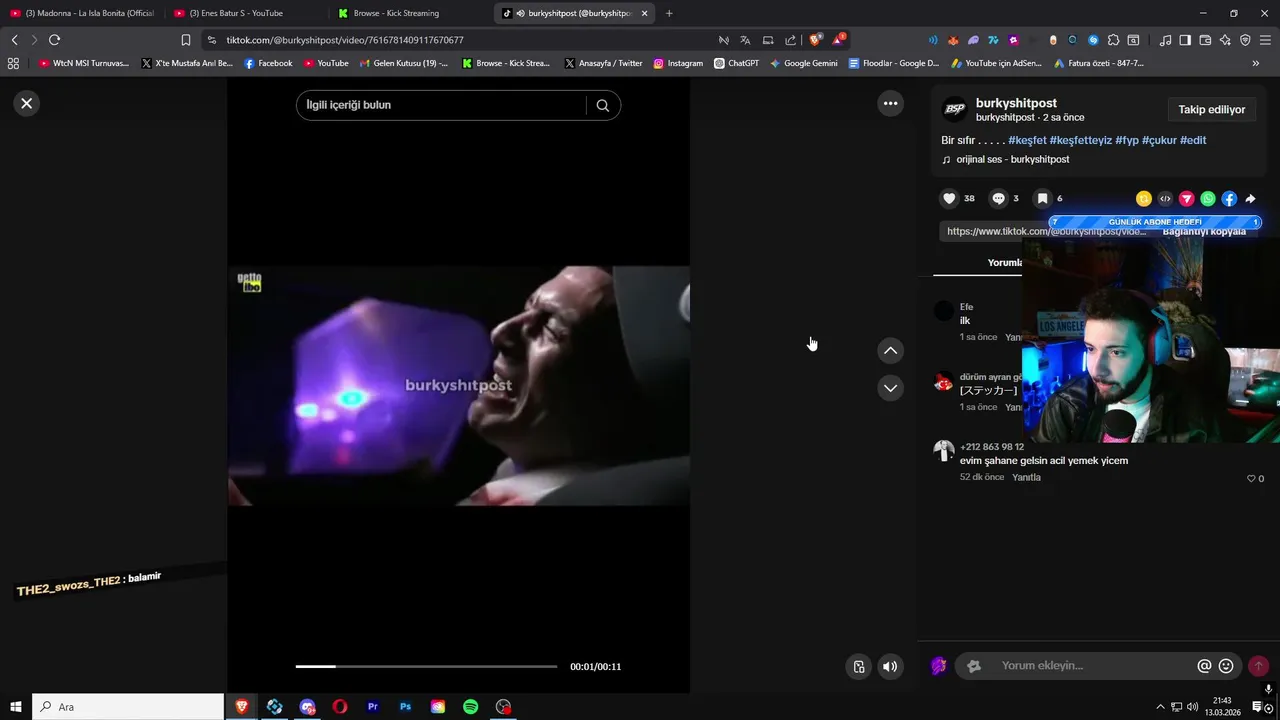Switch to the Enes Batur S YouTube tab
1280x720 pixels.
coord(245,13)
